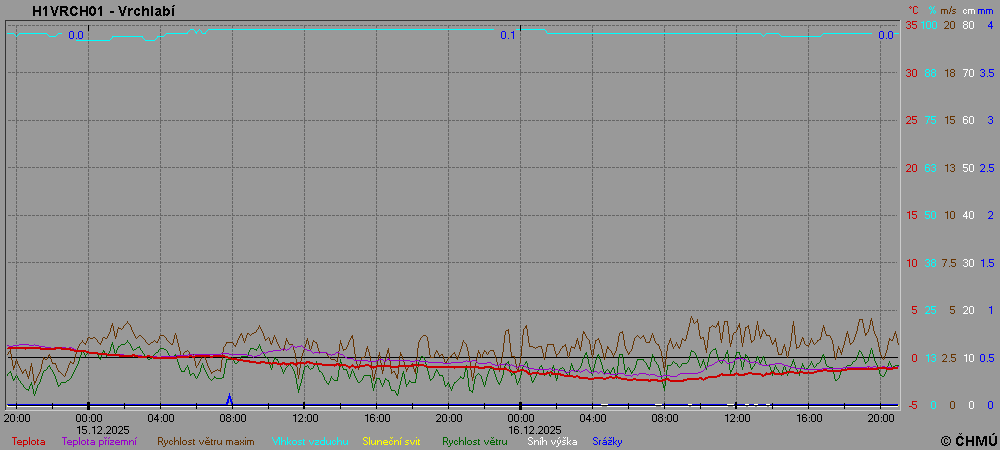The width and height of the screenshot is (1000, 450).
Task: Click the blue 3.5 value on right axis
Action: 986,73
